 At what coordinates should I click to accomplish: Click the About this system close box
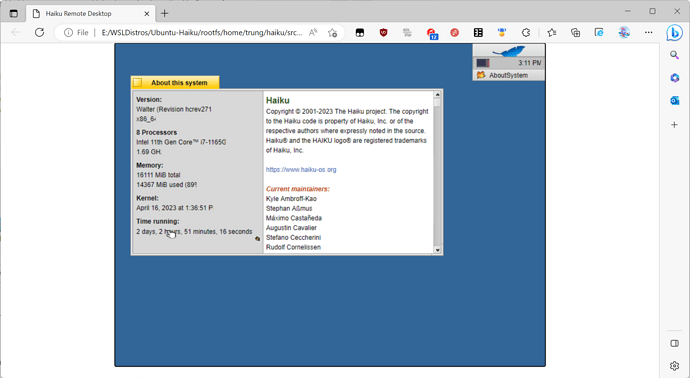tap(138, 82)
